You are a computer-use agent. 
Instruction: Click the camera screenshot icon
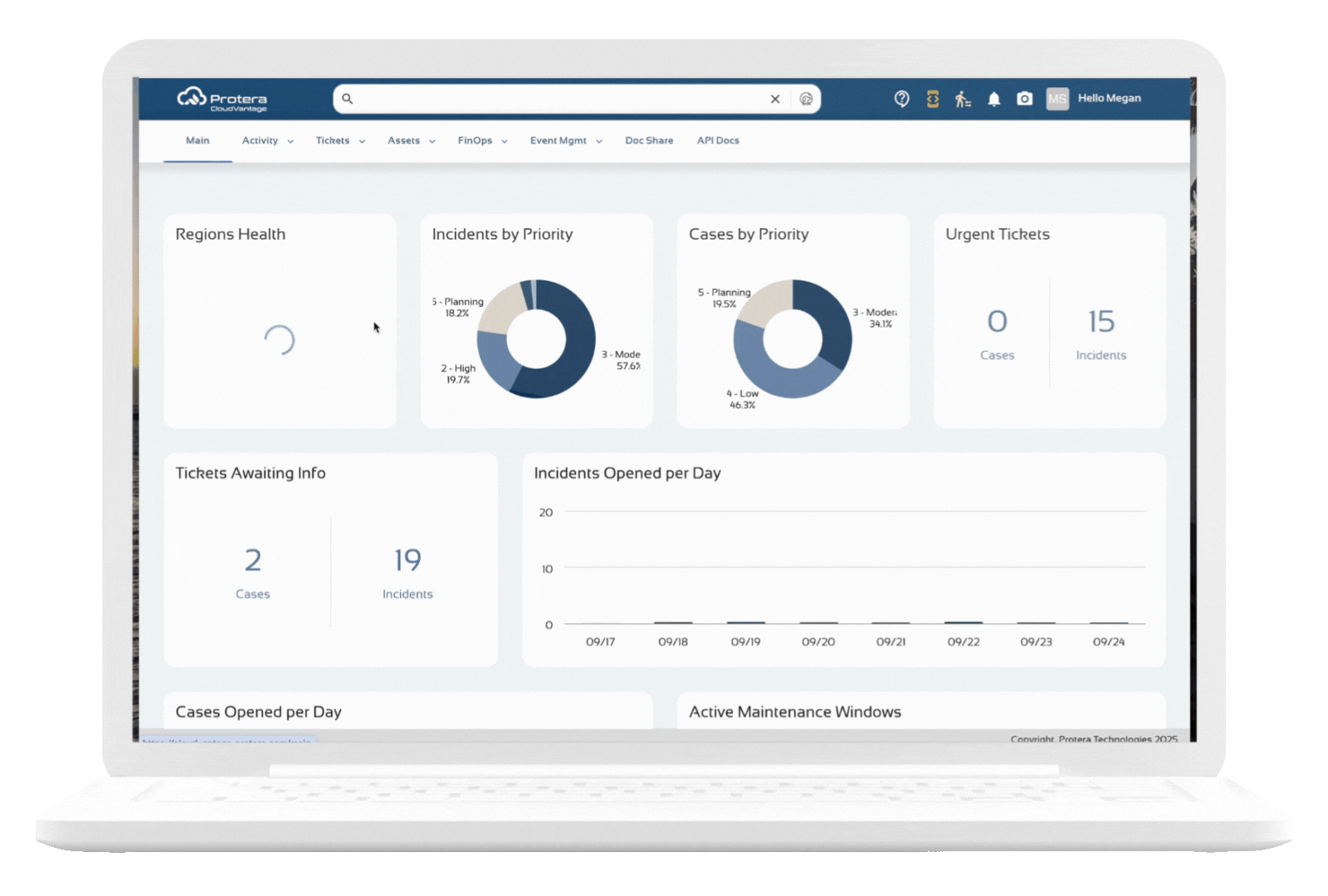pyautogui.click(x=1025, y=99)
